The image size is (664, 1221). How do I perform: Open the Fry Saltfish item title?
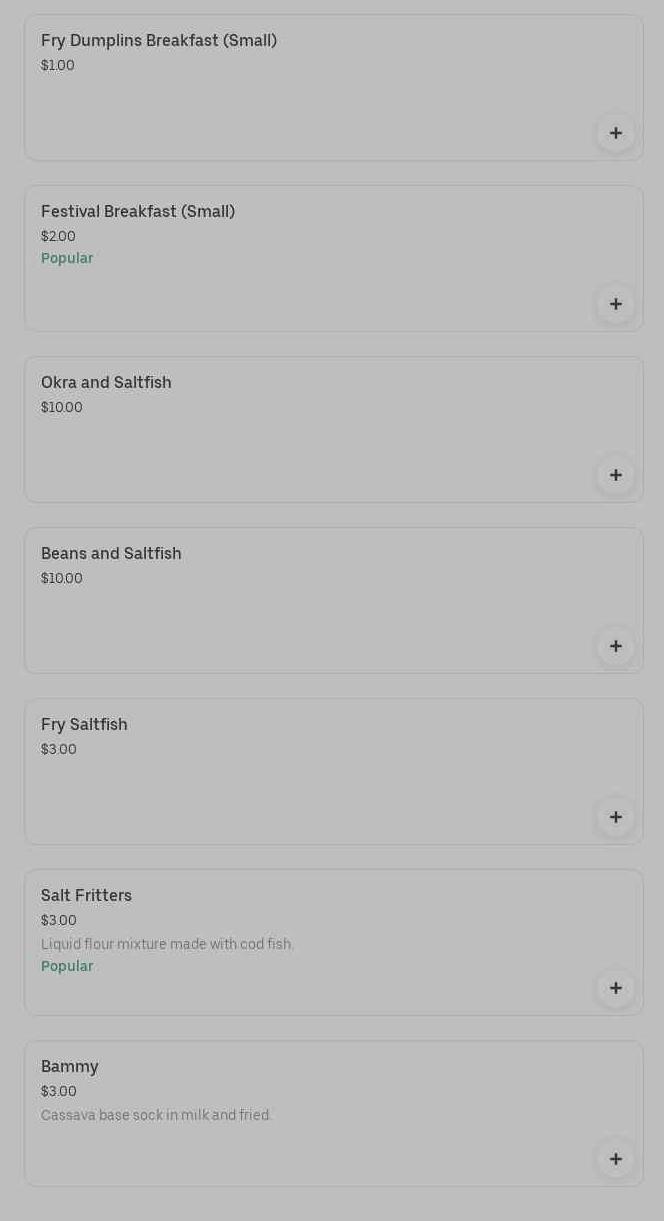point(84,725)
